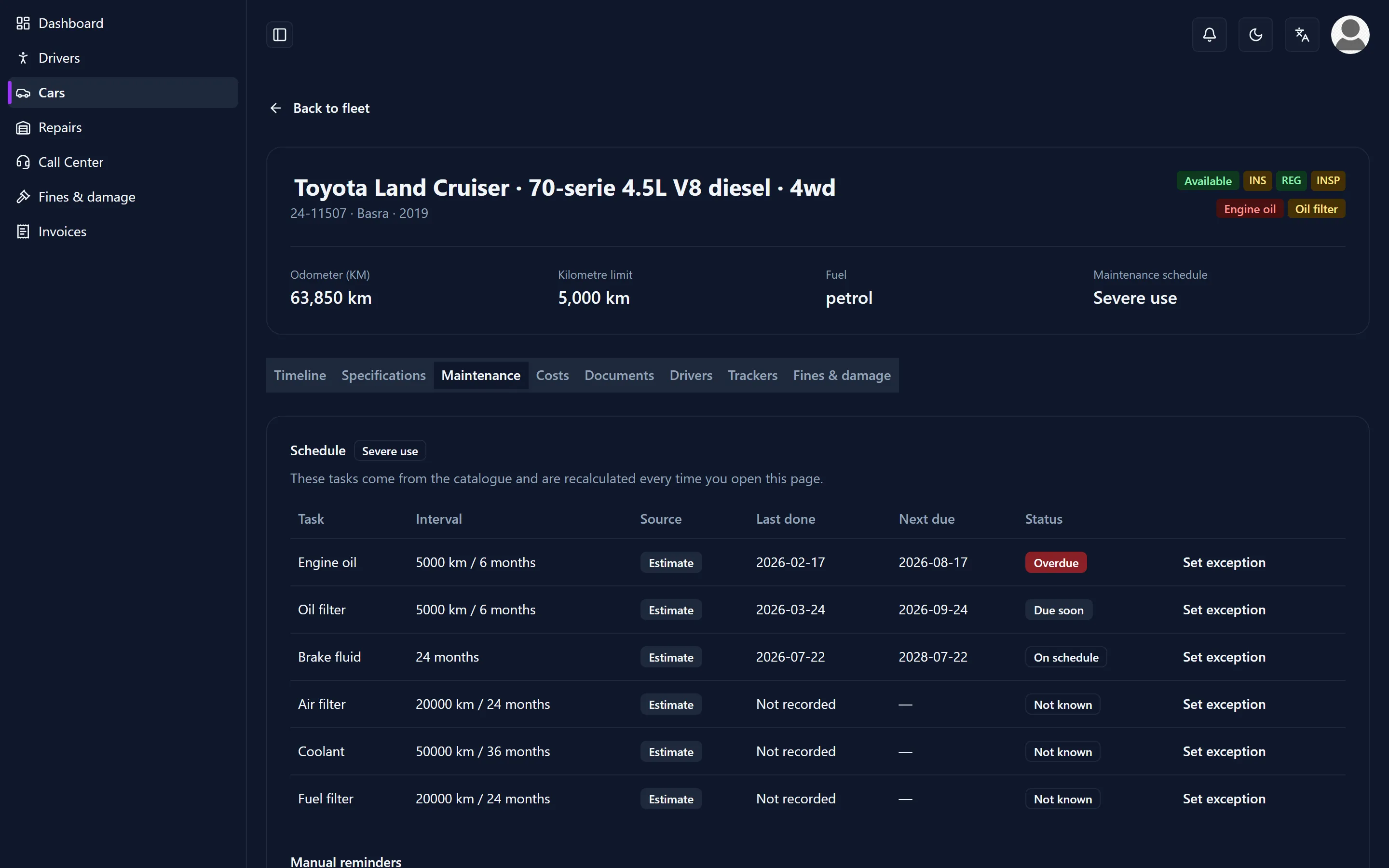Set exception for Engine oil
1389x868 pixels.
click(x=1224, y=563)
